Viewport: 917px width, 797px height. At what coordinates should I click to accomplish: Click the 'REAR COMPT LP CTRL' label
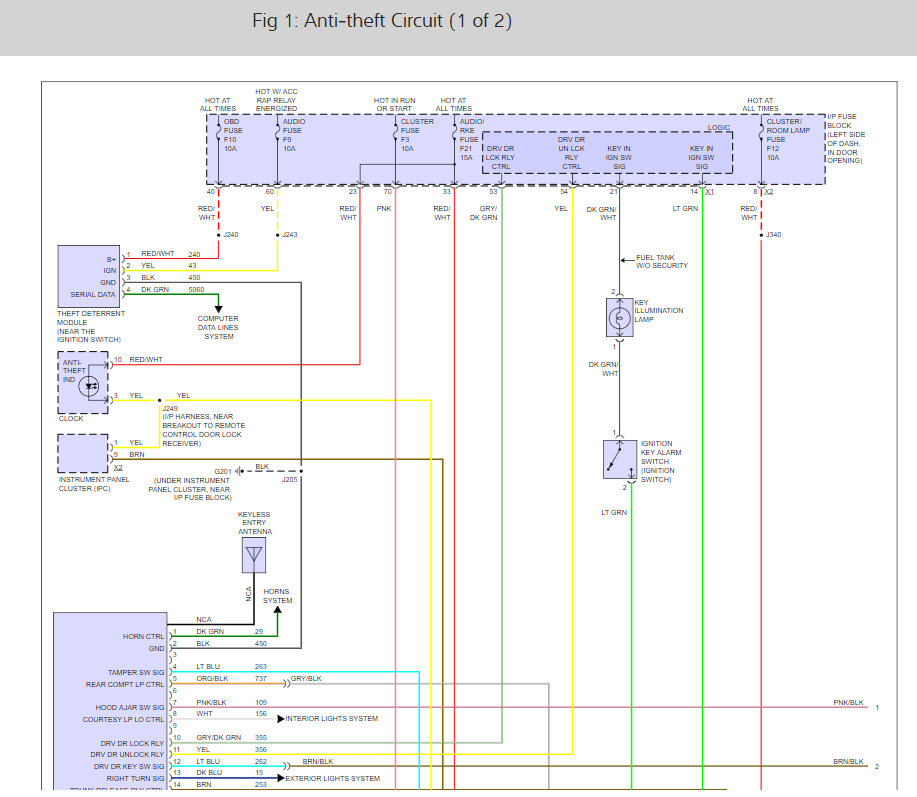tap(125, 685)
